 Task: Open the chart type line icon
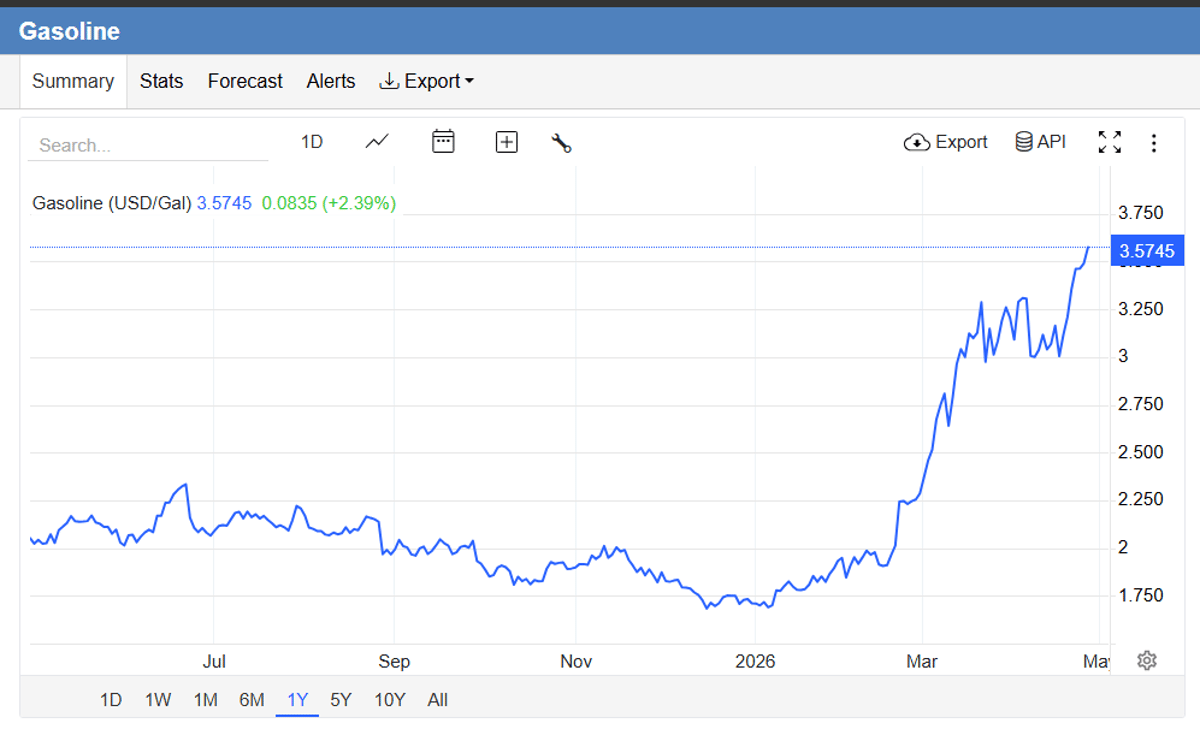point(377,142)
